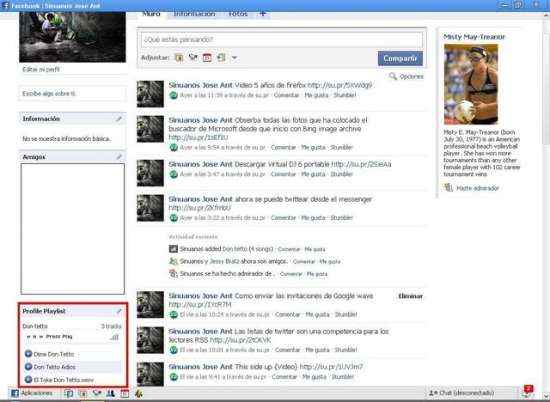550x402 pixels.
Task: Click Stumble! on the 'tetas de twitter' post
Action: click(x=346, y=350)
